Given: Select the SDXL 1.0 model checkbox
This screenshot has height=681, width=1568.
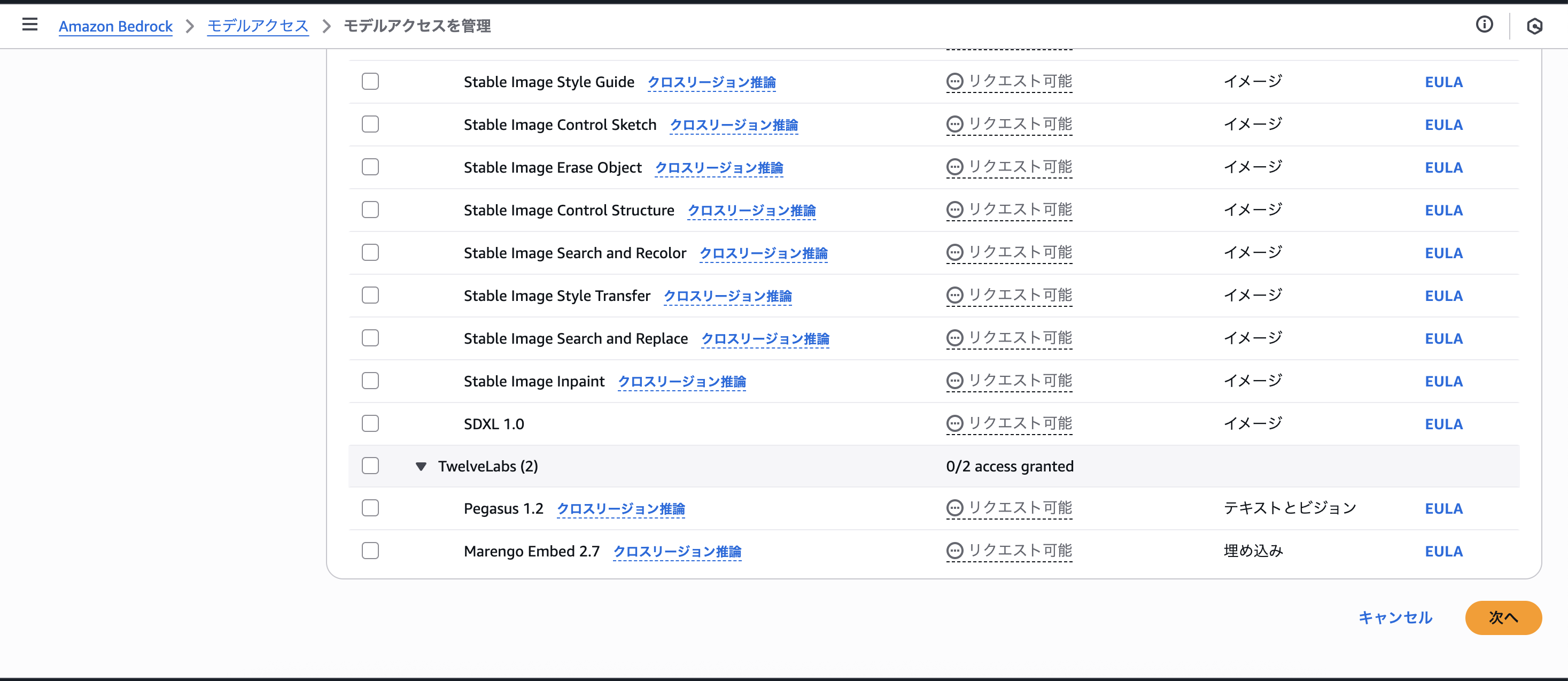Looking at the screenshot, I should point(370,423).
